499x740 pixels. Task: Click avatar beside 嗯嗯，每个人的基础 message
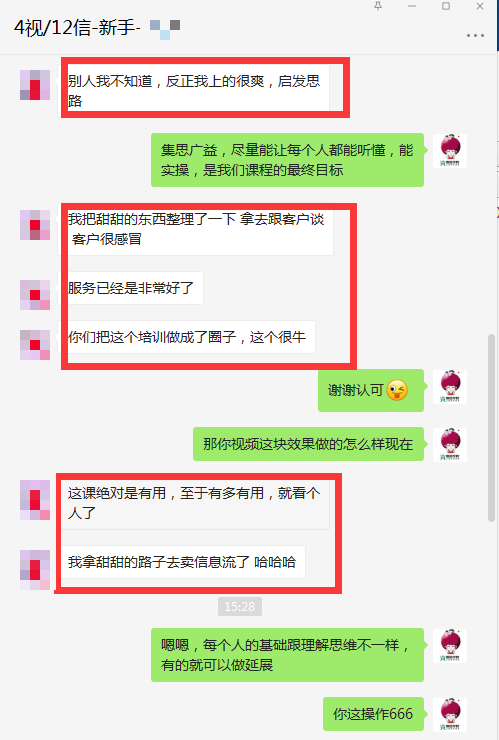click(x=450, y=646)
